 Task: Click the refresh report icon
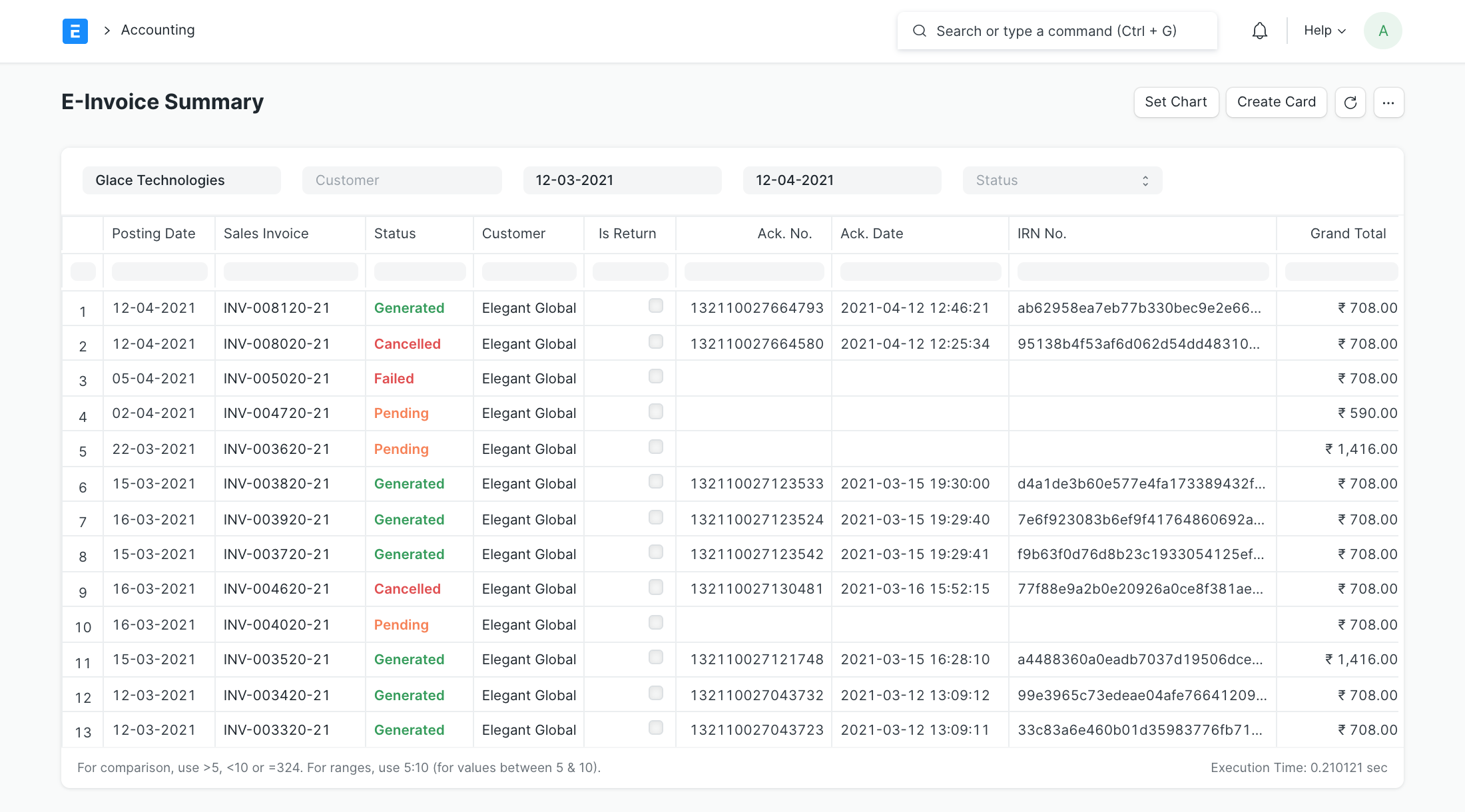coord(1350,102)
